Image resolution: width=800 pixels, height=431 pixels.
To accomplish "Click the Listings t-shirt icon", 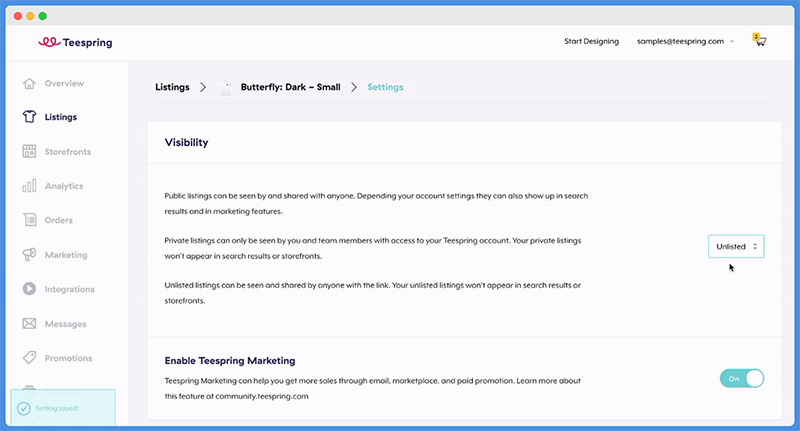I will (x=29, y=117).
